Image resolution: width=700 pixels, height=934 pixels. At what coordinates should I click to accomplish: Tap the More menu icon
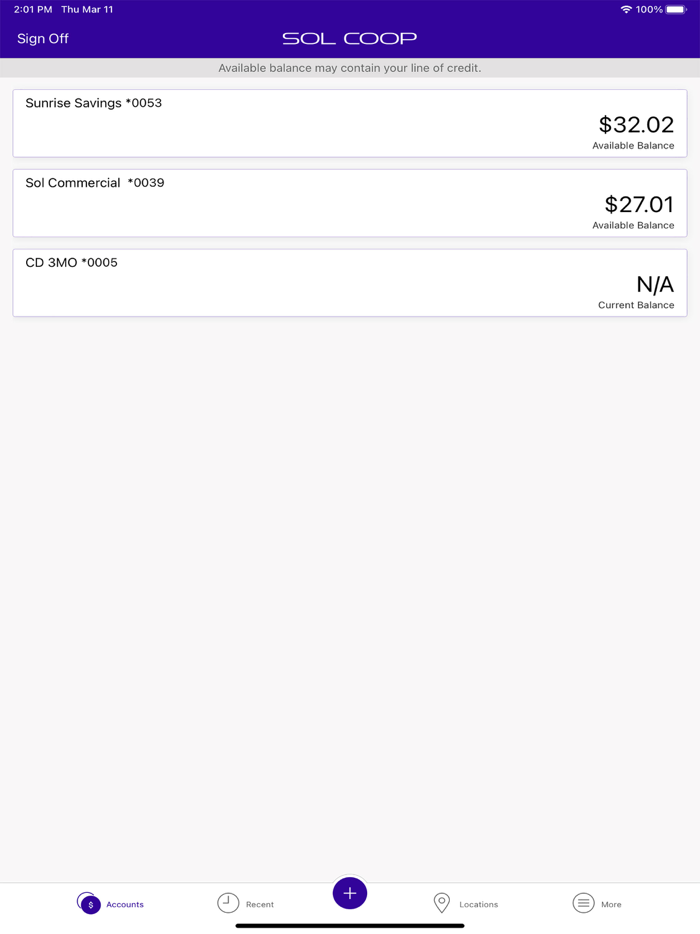pyautogui.click(x=583, y=903)
